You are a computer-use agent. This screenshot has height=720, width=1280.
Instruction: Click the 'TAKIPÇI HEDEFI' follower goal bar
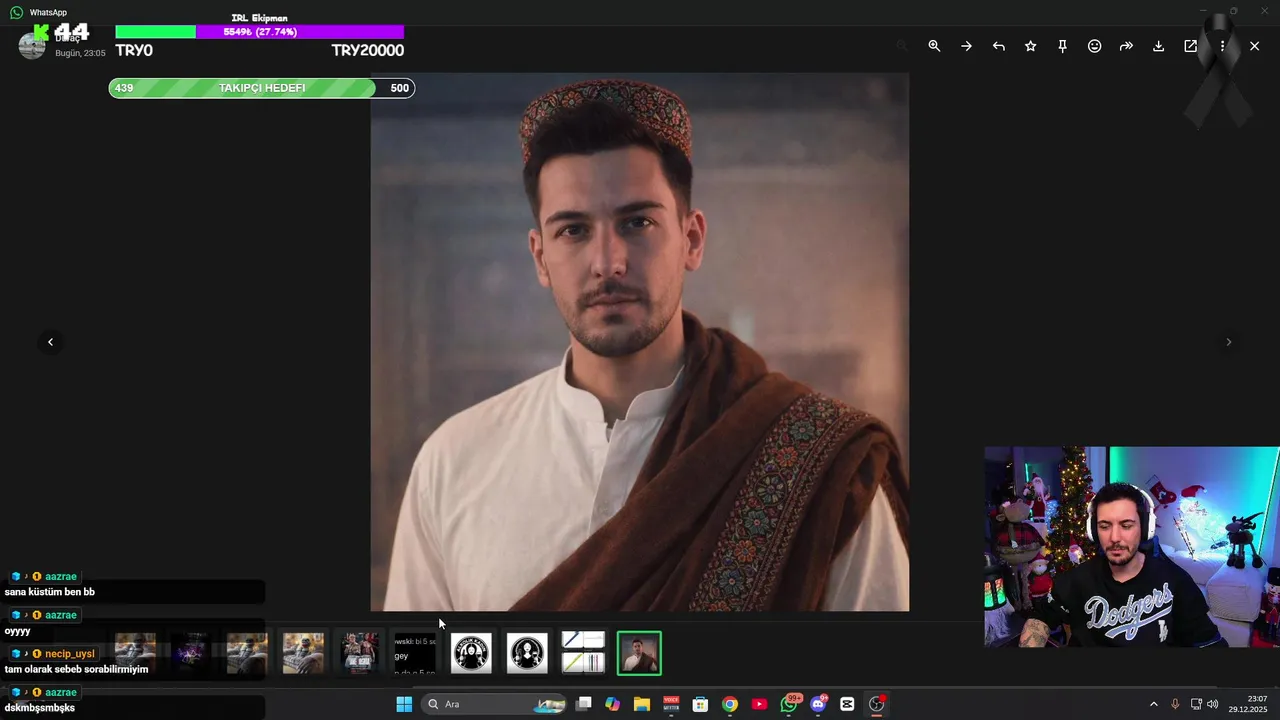coord(262,88)
